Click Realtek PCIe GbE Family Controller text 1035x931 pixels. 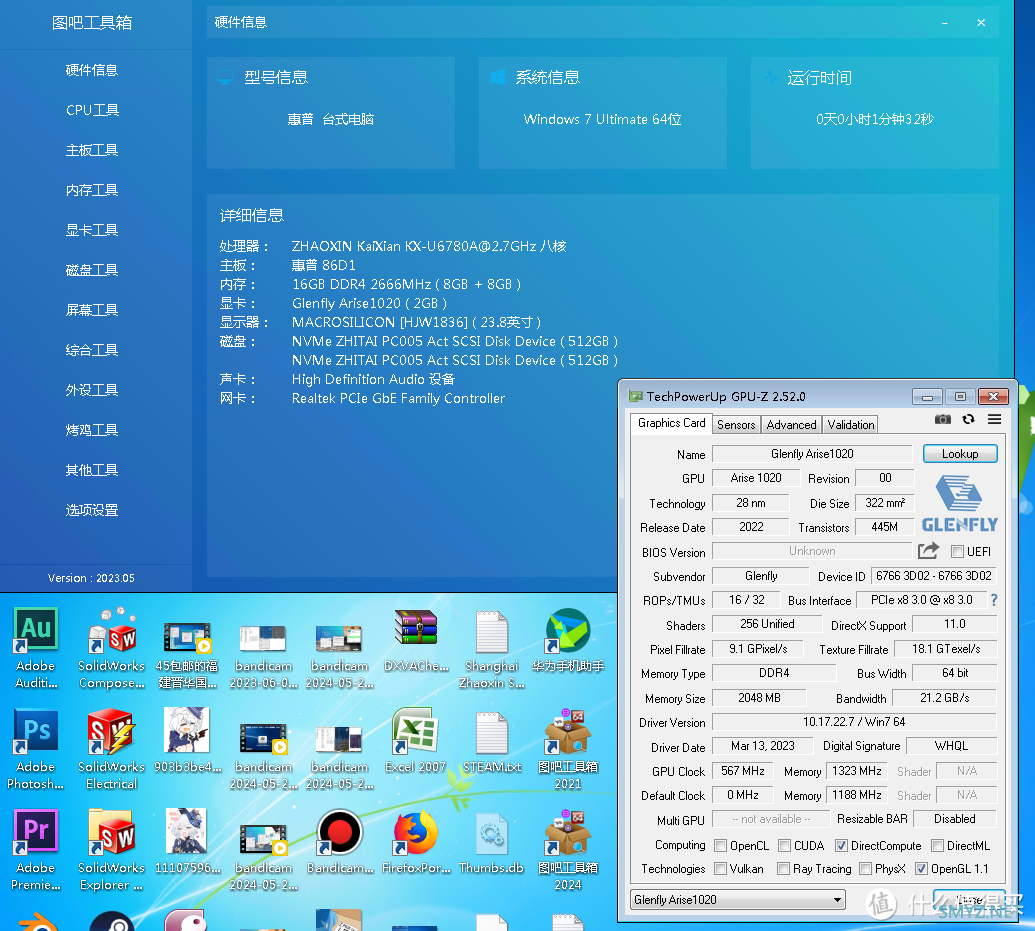[x=398, y=398]
